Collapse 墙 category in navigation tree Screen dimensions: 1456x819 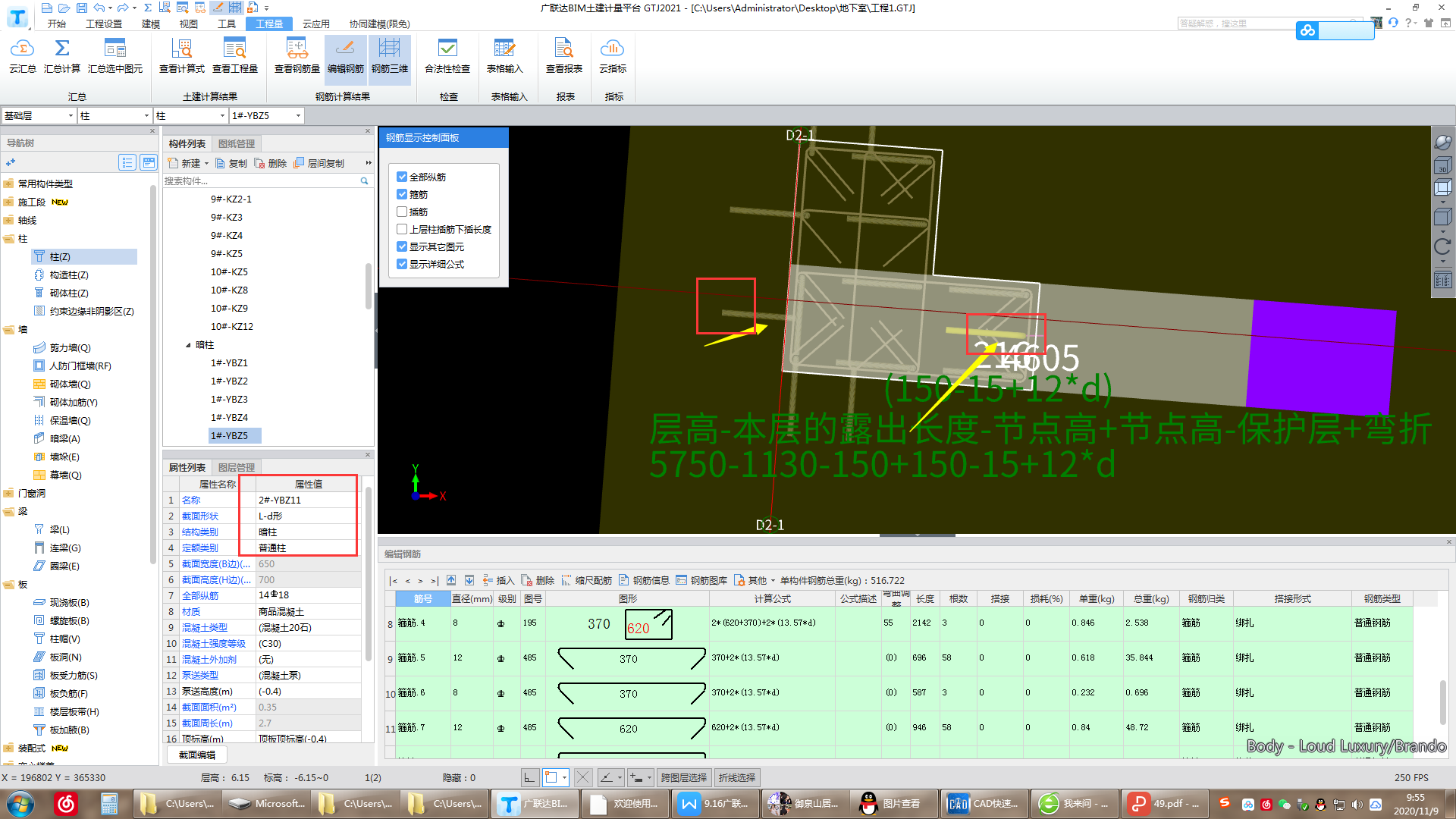click(8, 330)
